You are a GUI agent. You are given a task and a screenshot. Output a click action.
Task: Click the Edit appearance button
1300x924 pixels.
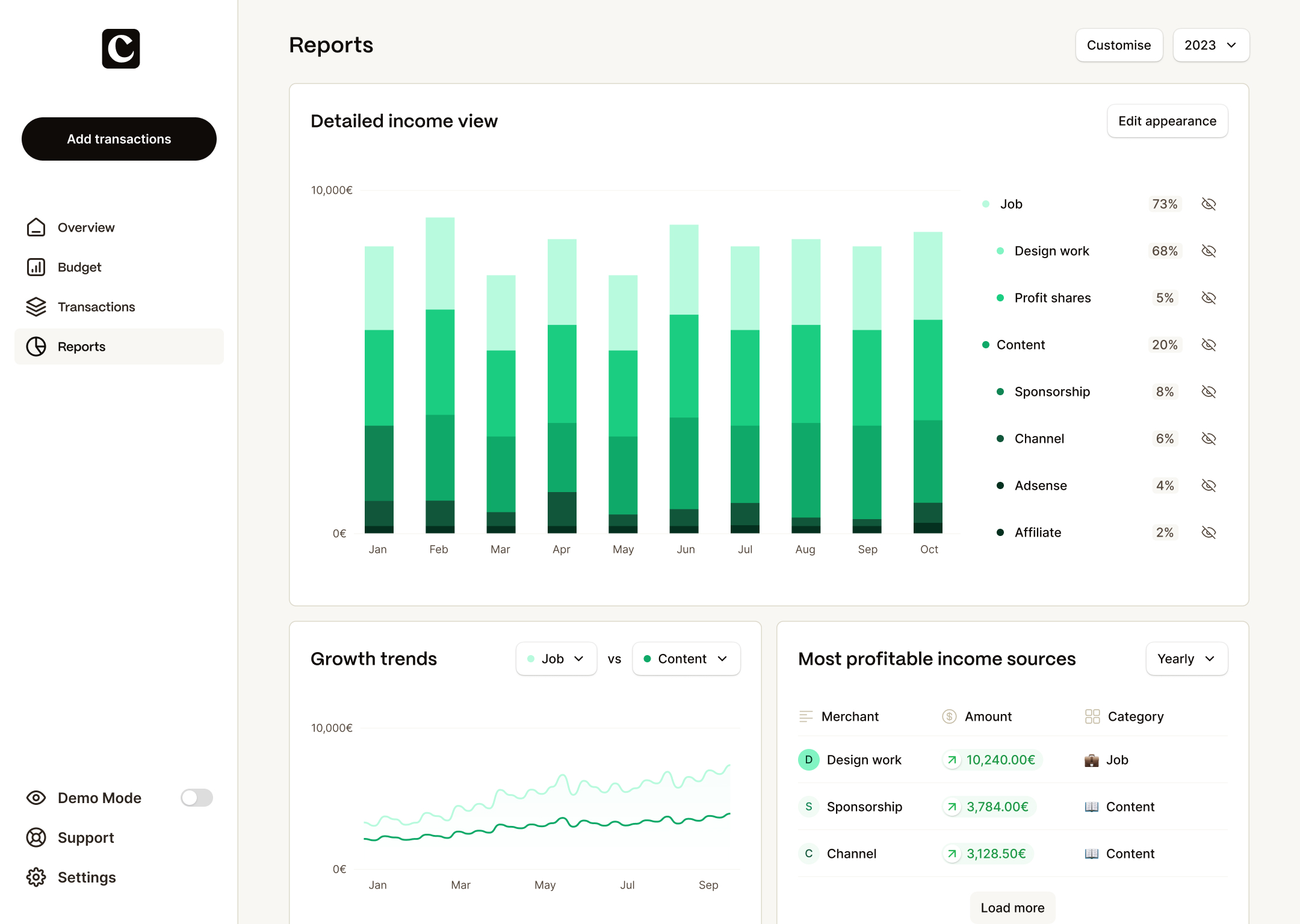1167,121
